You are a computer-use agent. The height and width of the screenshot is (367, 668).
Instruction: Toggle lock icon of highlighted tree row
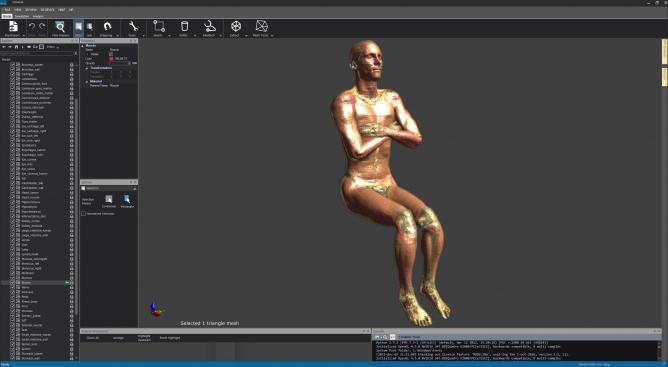tap(72, 283)
